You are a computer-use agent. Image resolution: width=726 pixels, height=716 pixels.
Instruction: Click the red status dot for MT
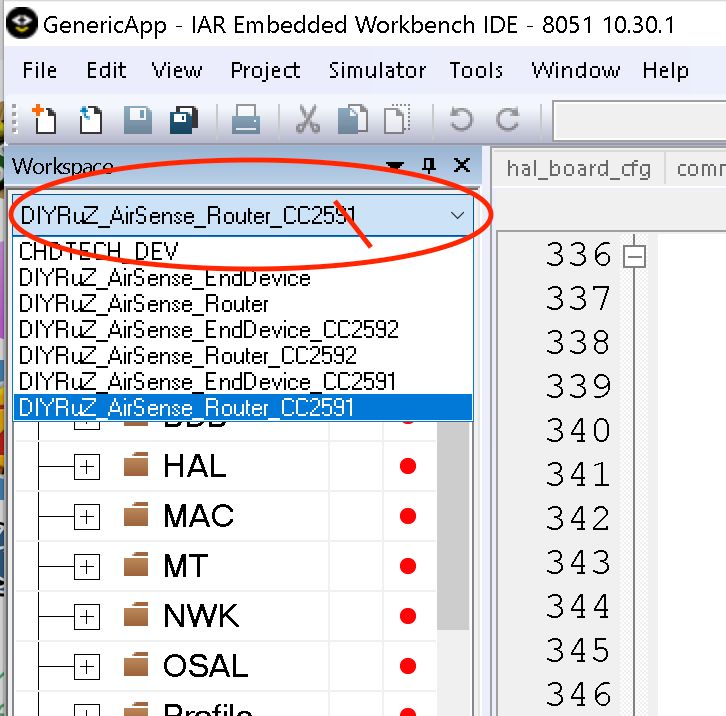click(407, 566)
